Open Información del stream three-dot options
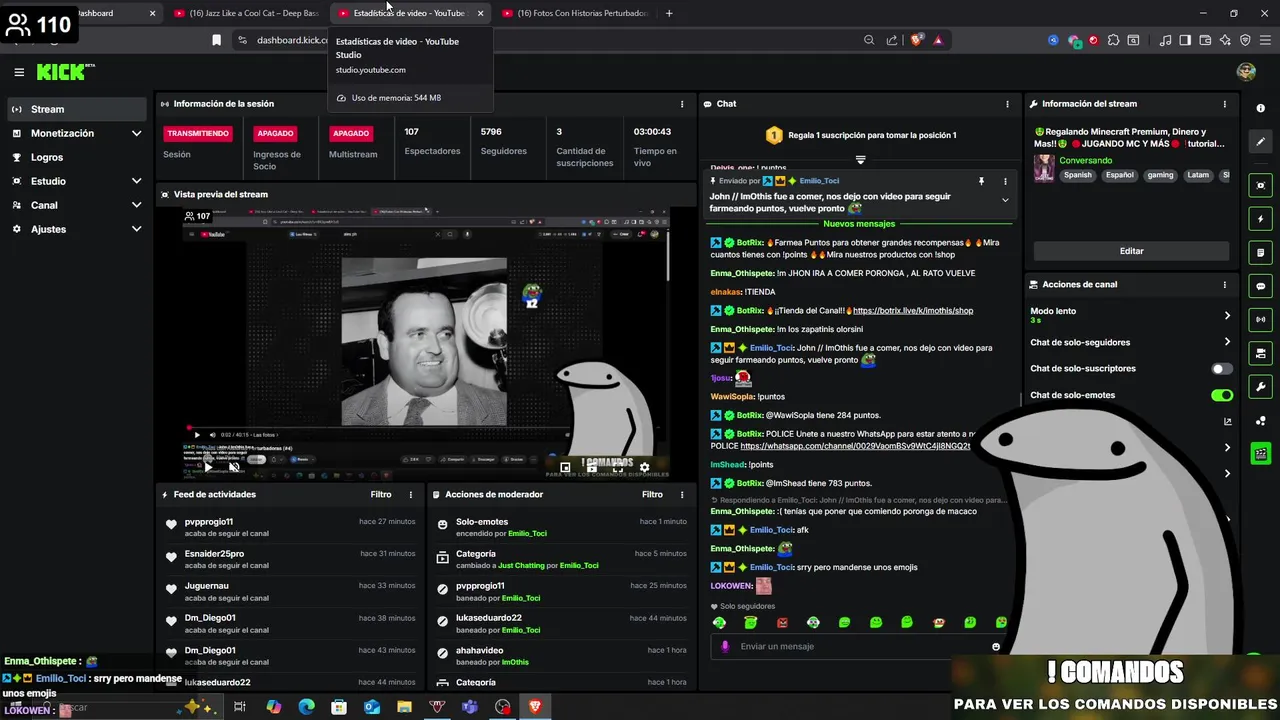The image size is (1280, 720). tap(1224, 104)
